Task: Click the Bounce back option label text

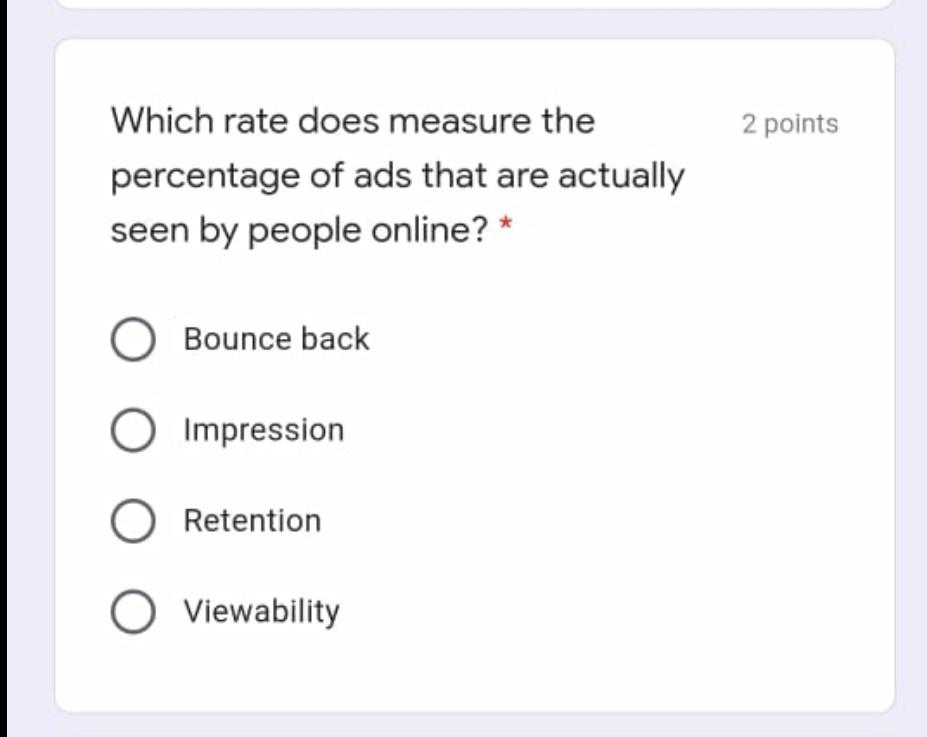Action: click(x=275, y=339)
